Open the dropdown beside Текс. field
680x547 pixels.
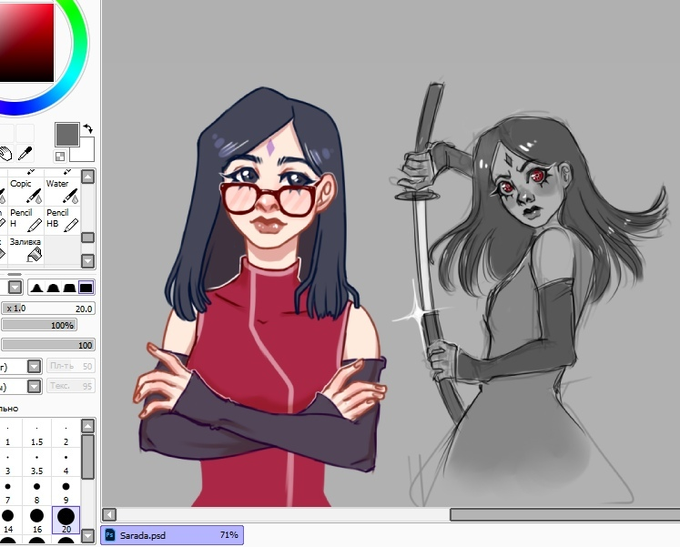(x=34, y=386)
